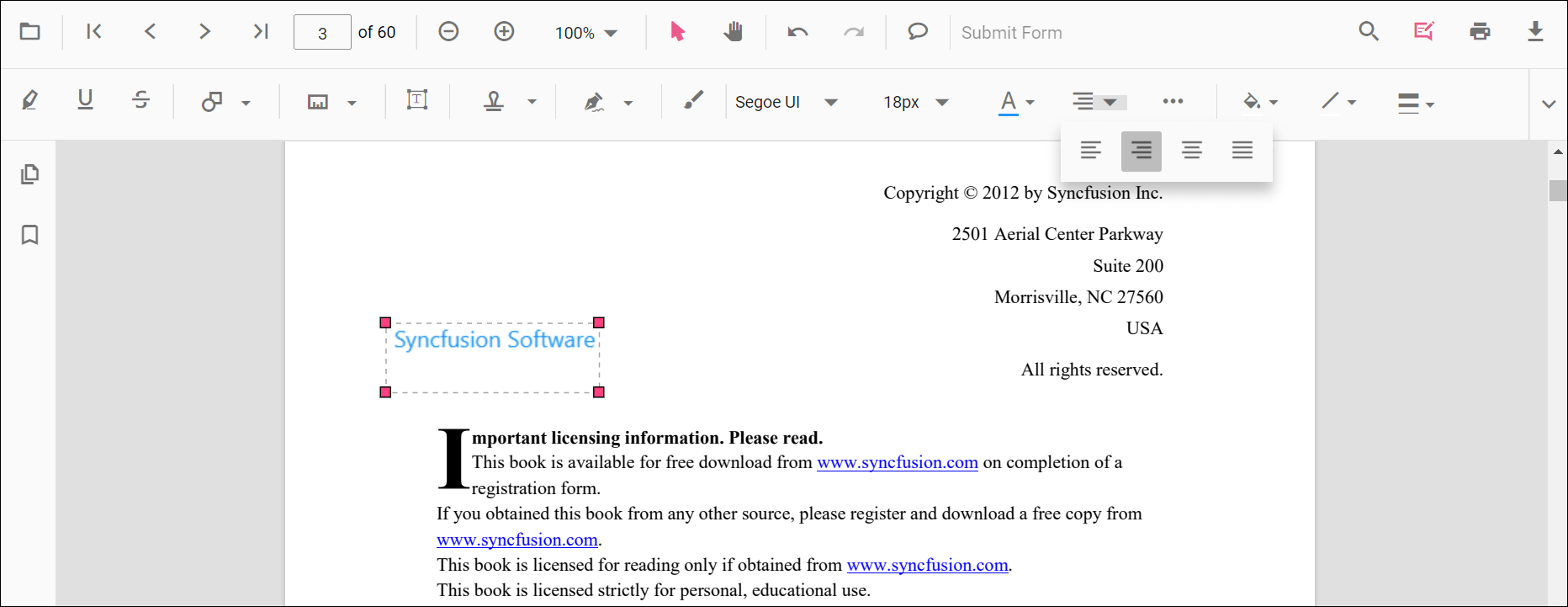Open www.syncfusion.com link ending the 'free copy from' sentence
The width and height of the screenshot is (1568, 607).
point(517,540)
